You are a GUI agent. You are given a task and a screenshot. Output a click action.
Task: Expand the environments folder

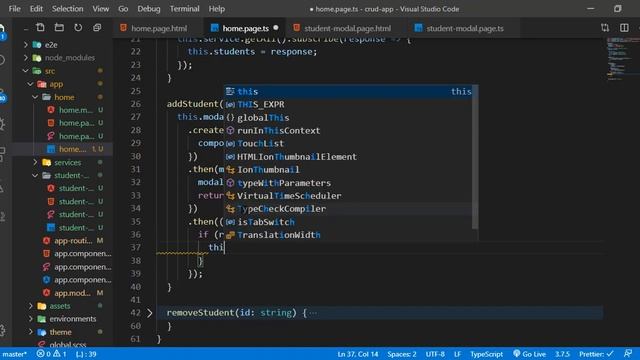pyautogui.click(x=31, y=319)
